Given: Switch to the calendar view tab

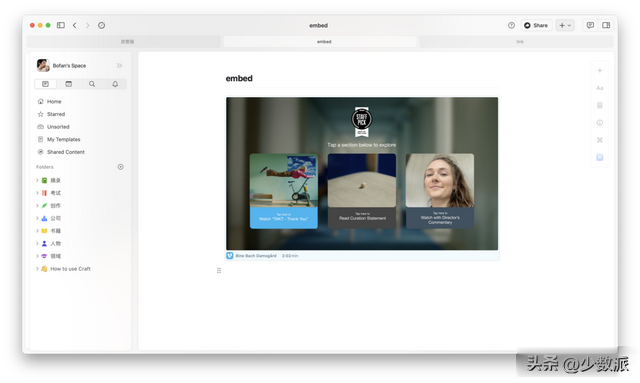Looking at the screenshot, I should [69, 84].
